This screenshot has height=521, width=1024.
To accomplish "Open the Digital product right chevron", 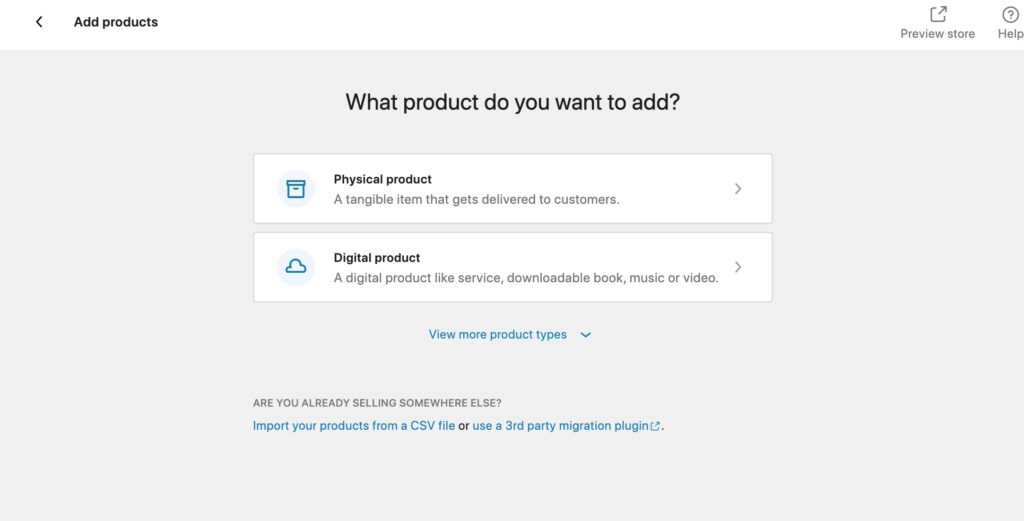I will click(x=738, y=267).
